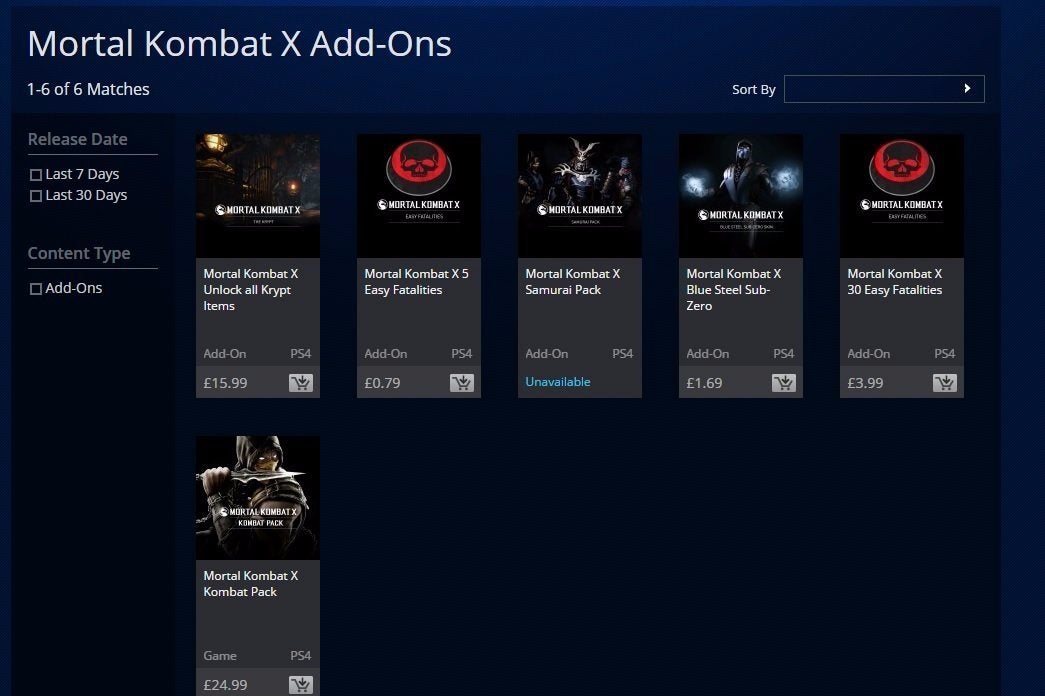Click the Mortal Kombat X 30 Easy Fatalities title
The width and height of the screenshot is (1045, 696).
(x=894, y=282)
